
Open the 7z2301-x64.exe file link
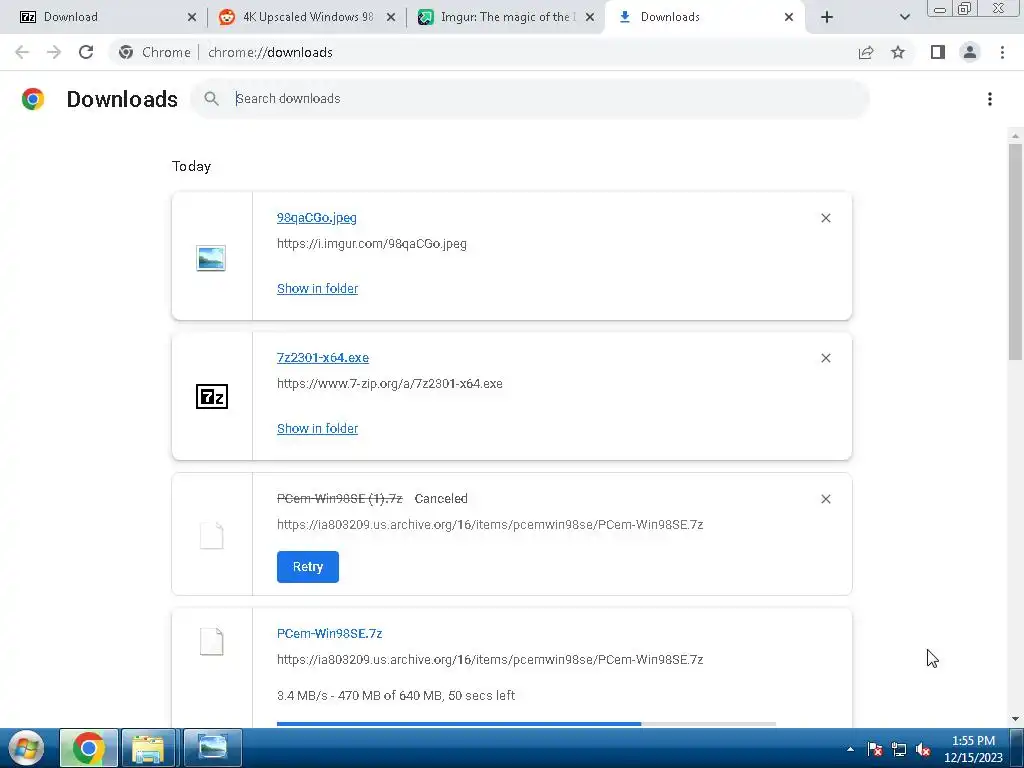pos(323,357)
